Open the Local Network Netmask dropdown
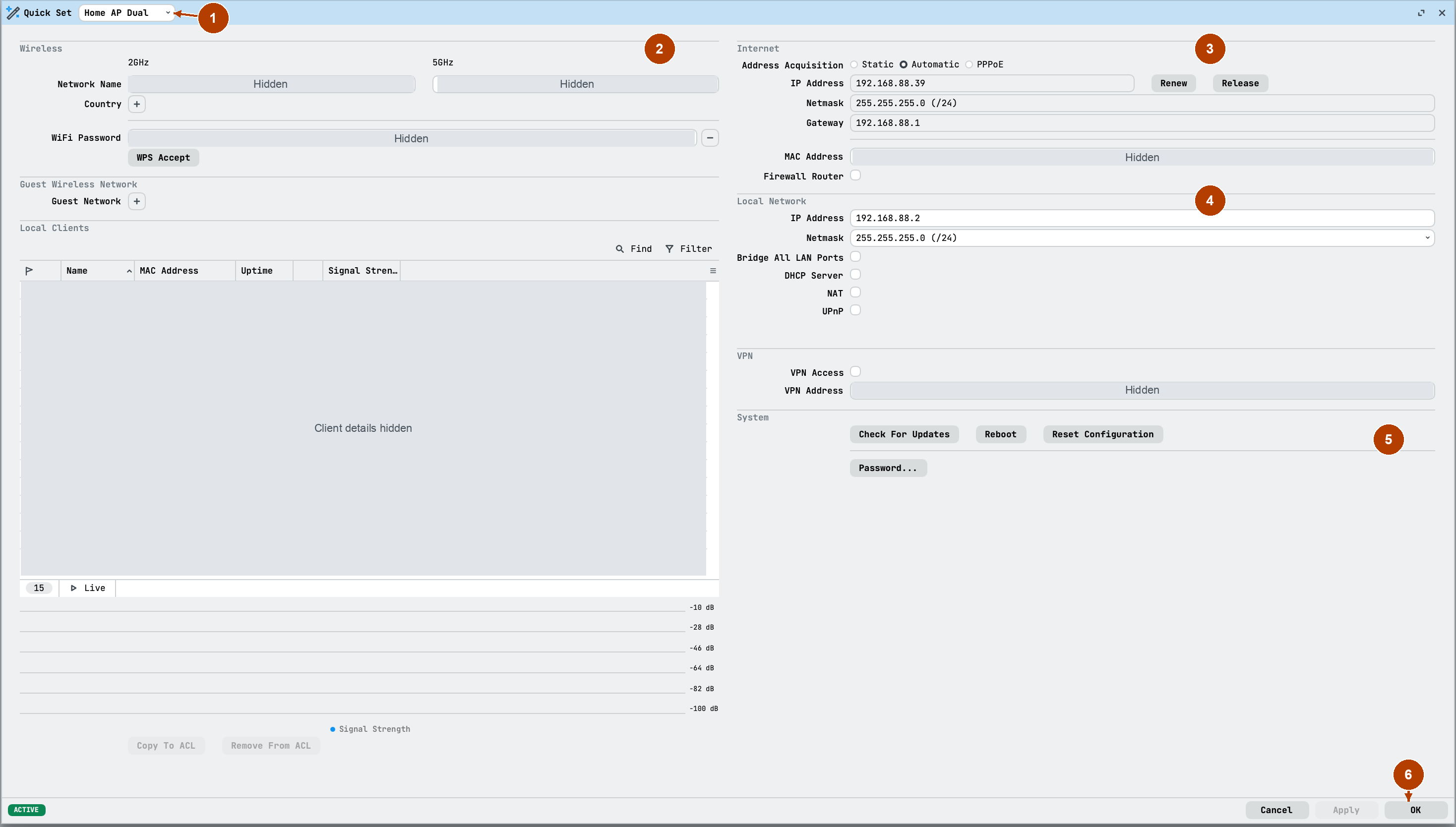This screenshot has width=1456, height=827. coord(1142,238)
